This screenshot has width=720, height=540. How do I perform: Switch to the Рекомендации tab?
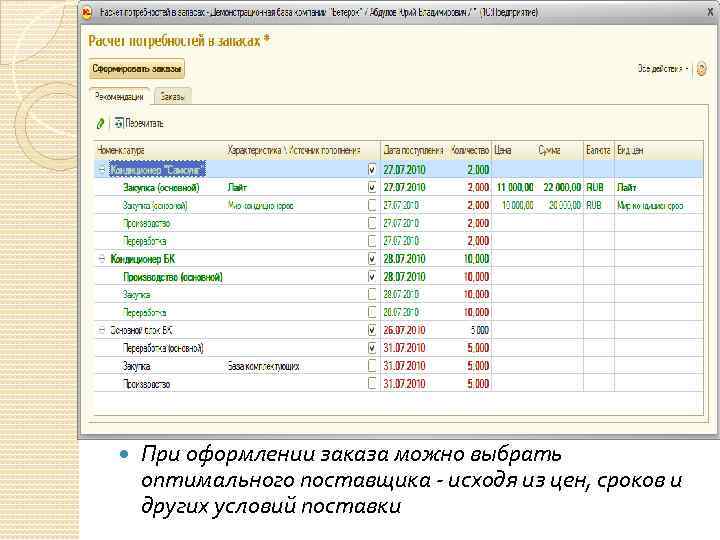[x=119, y=96]
